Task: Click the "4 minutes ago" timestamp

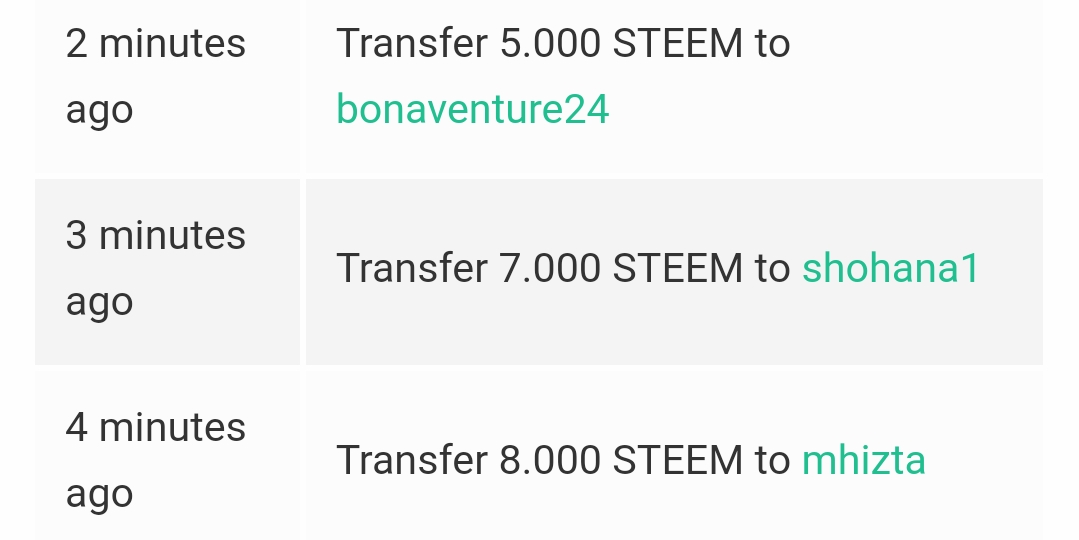Action: coord(155,460)
